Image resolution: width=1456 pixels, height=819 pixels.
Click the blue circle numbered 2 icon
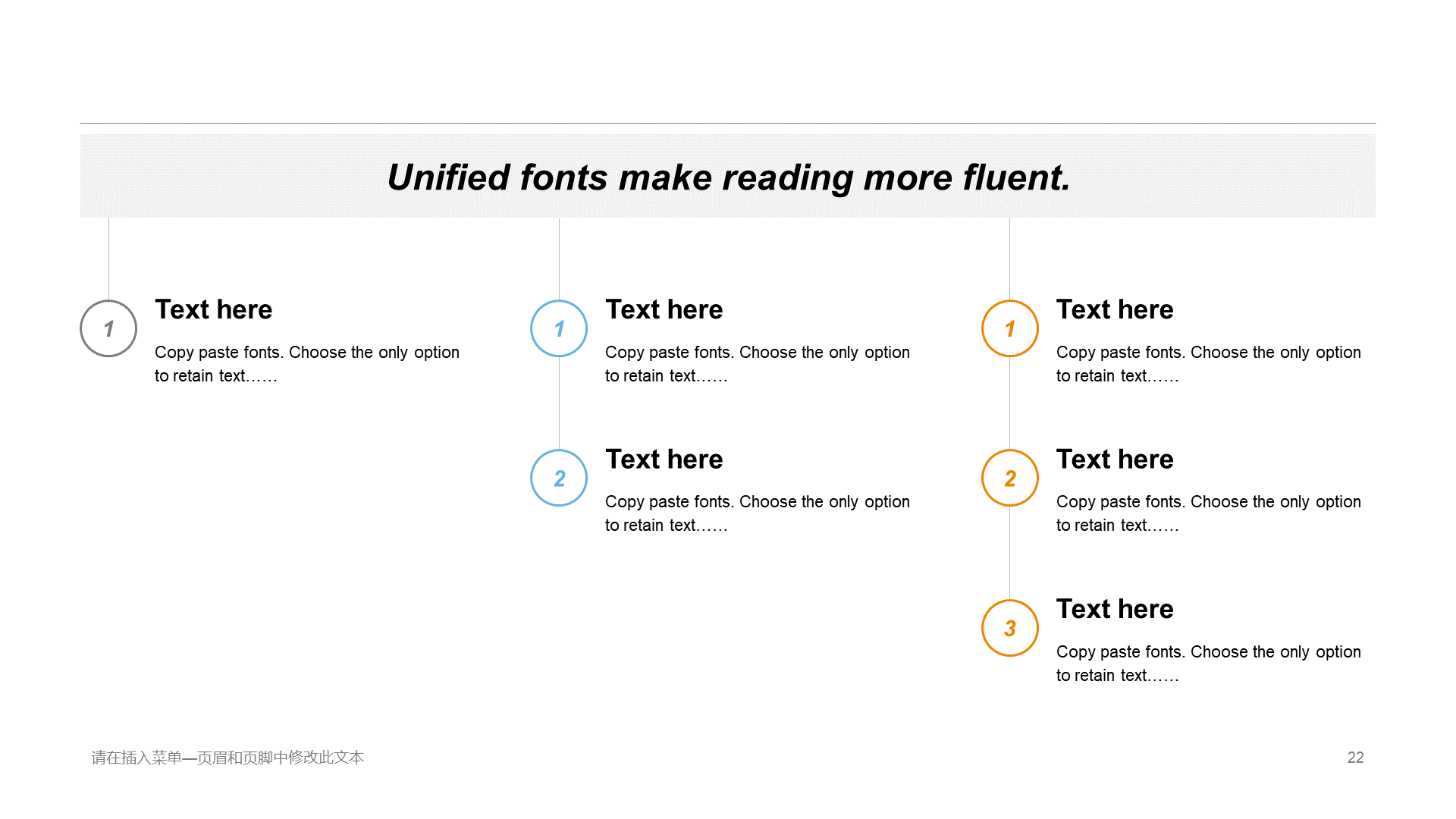click(558, 477)
